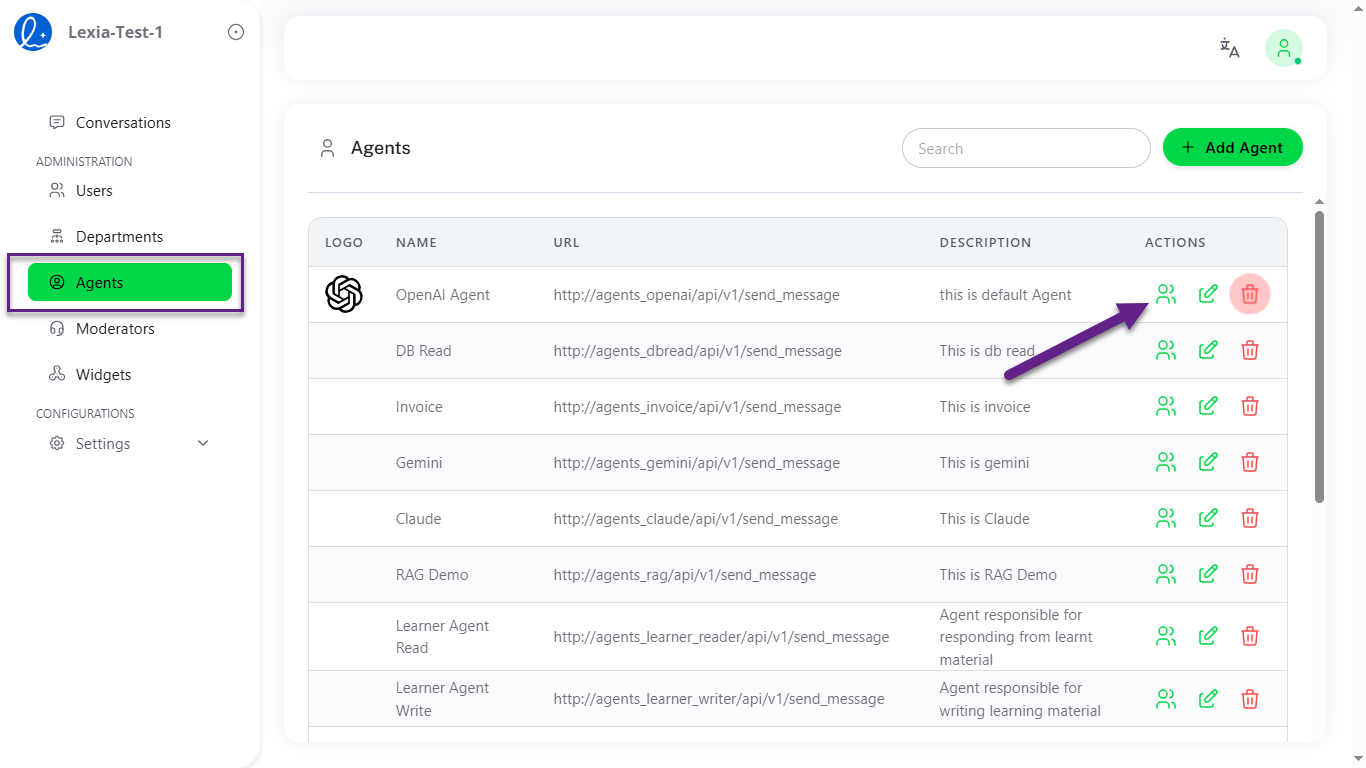The image size is (1366, 768).
Task: Delete the Gemini agent
Action: point(1249,462)
